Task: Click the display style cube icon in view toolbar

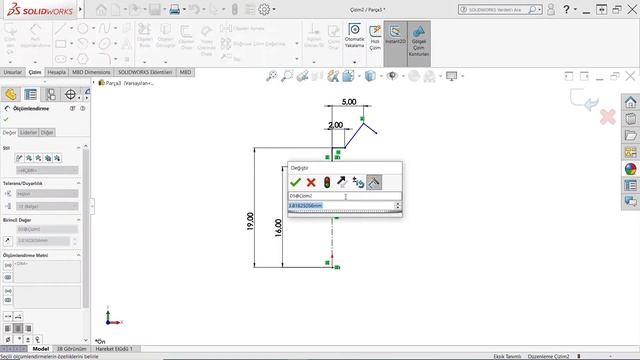Action: coord(370,76)
